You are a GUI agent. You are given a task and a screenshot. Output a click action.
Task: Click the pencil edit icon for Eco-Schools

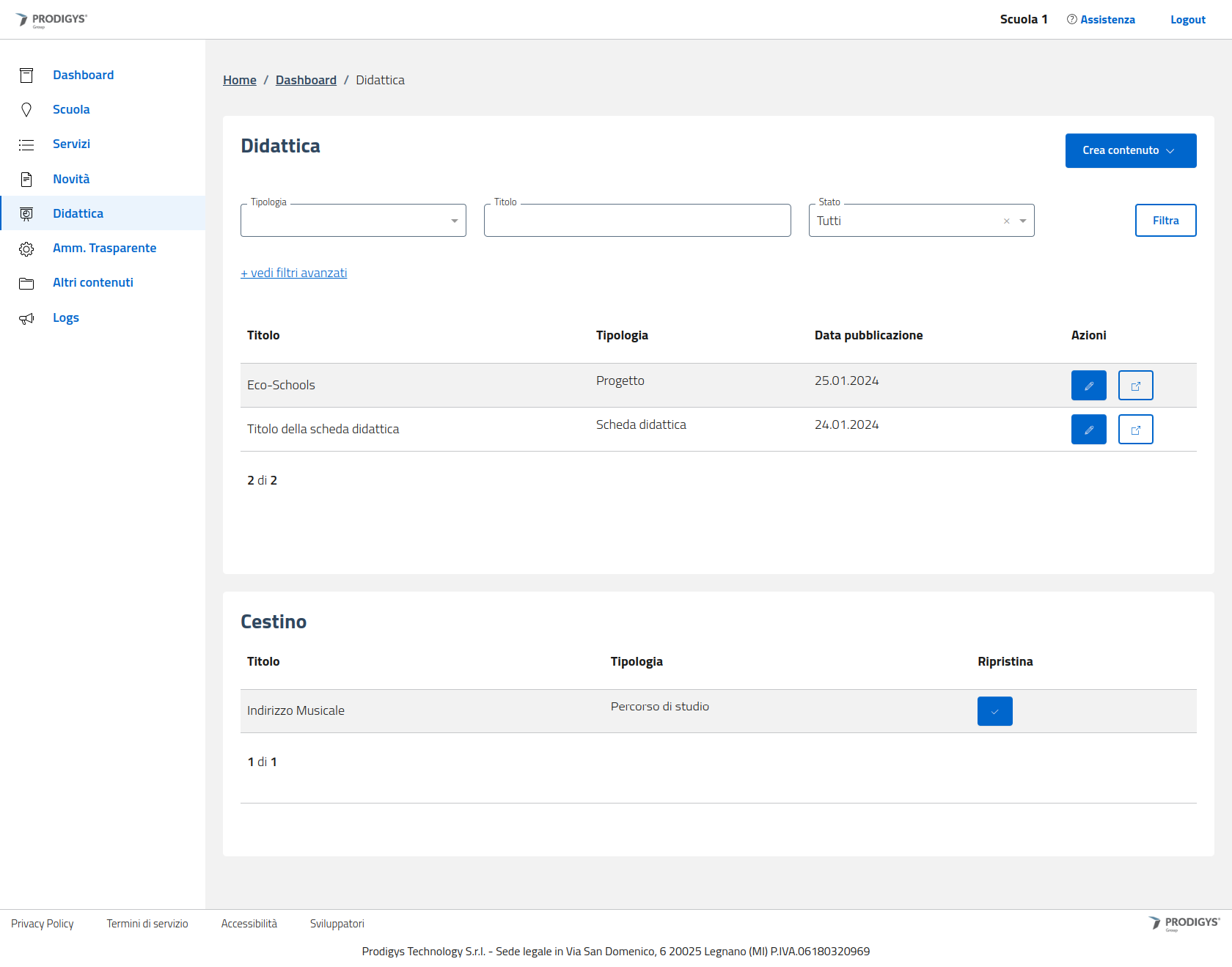point(1088,386)
